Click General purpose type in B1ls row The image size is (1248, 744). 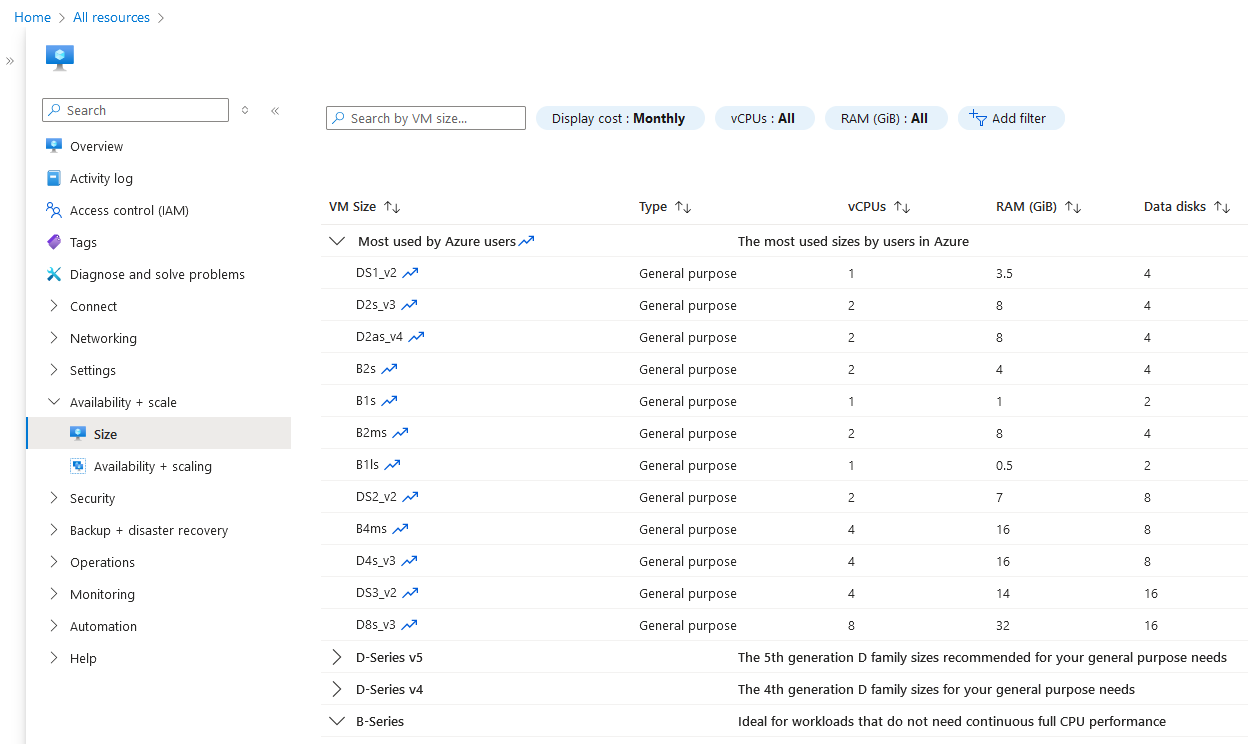(x=688, y=465)
